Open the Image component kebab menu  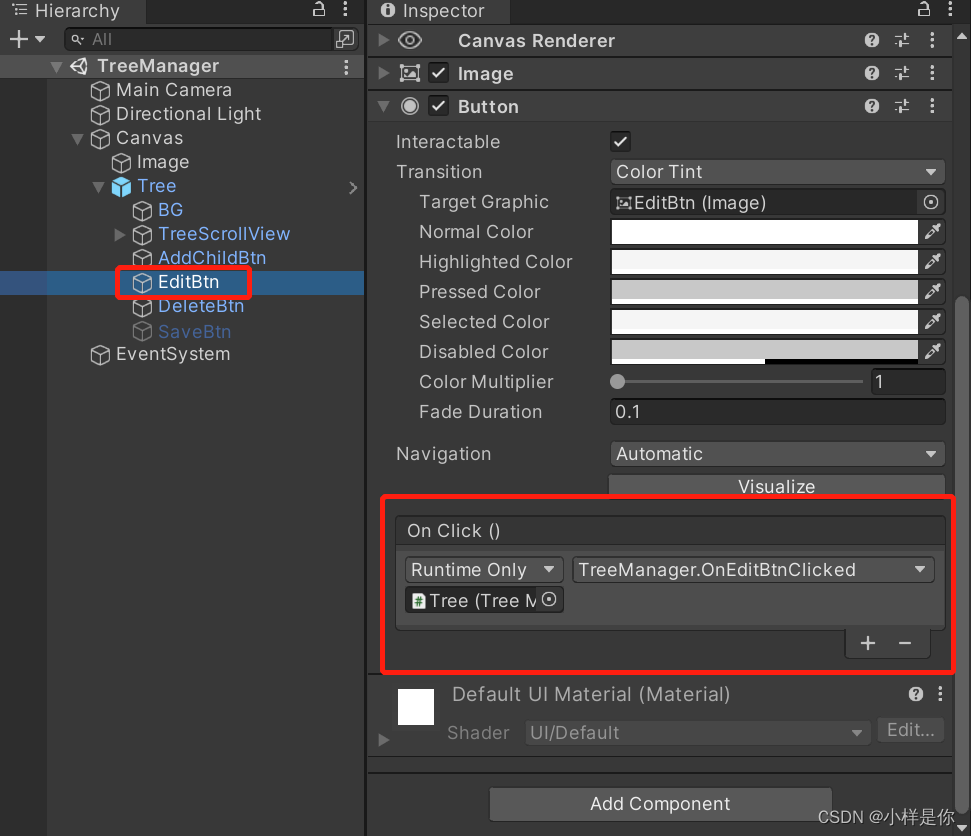pos(933,73)
